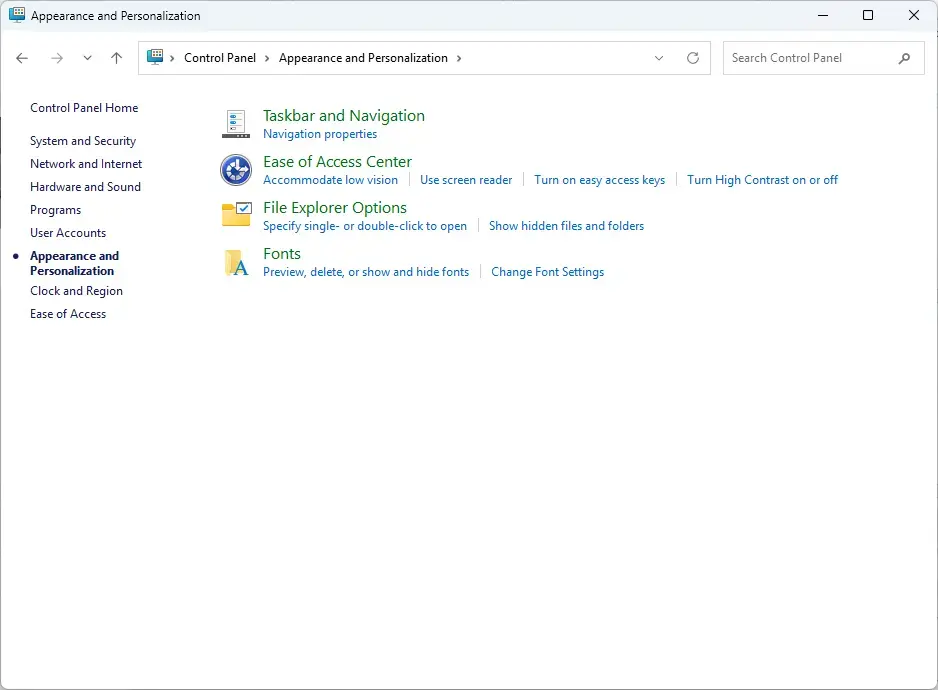The image size is (938, 690).
Task: Open the Ease of Access Center heading
Action: 337,162
